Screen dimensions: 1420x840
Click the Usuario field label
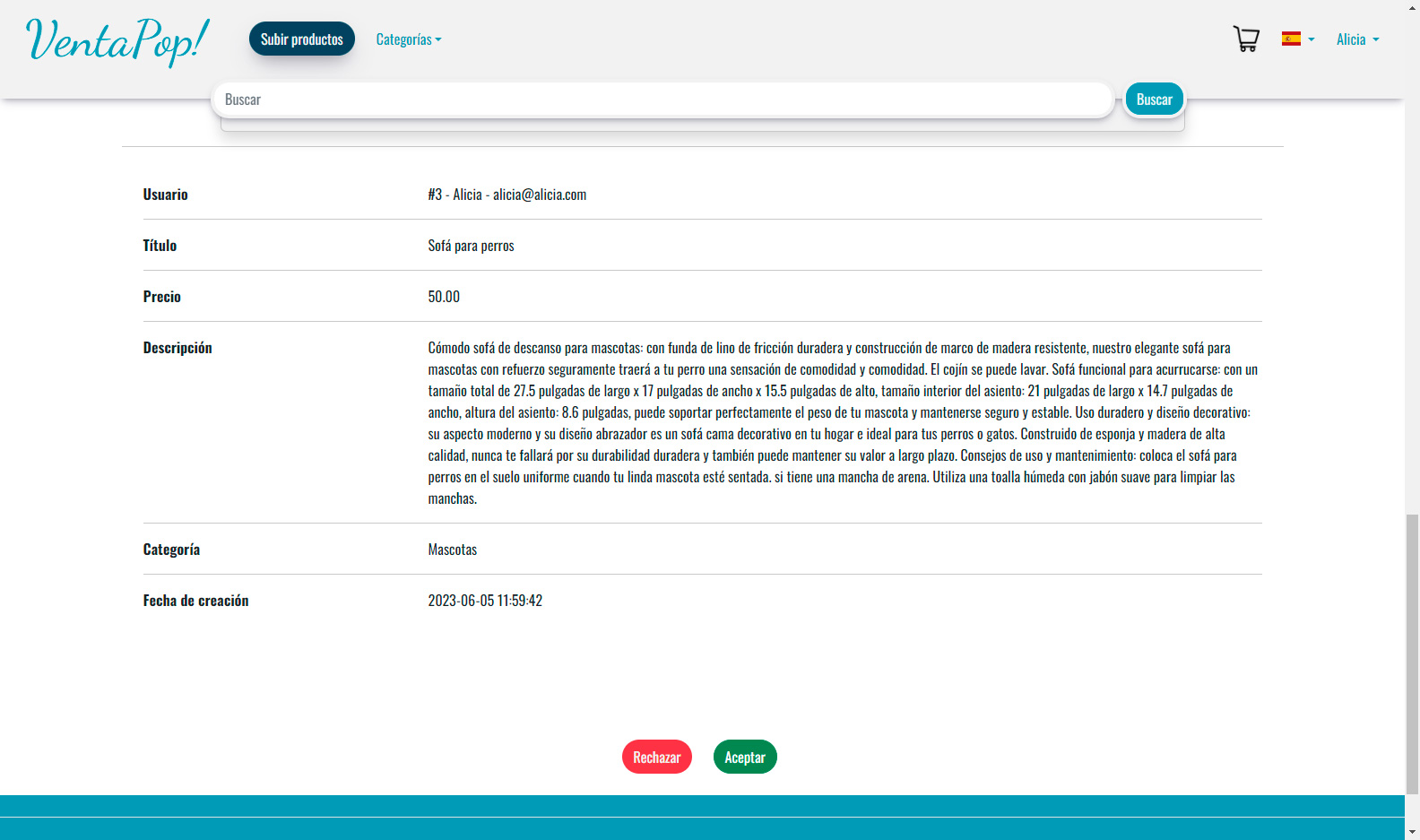pos(166,195)
